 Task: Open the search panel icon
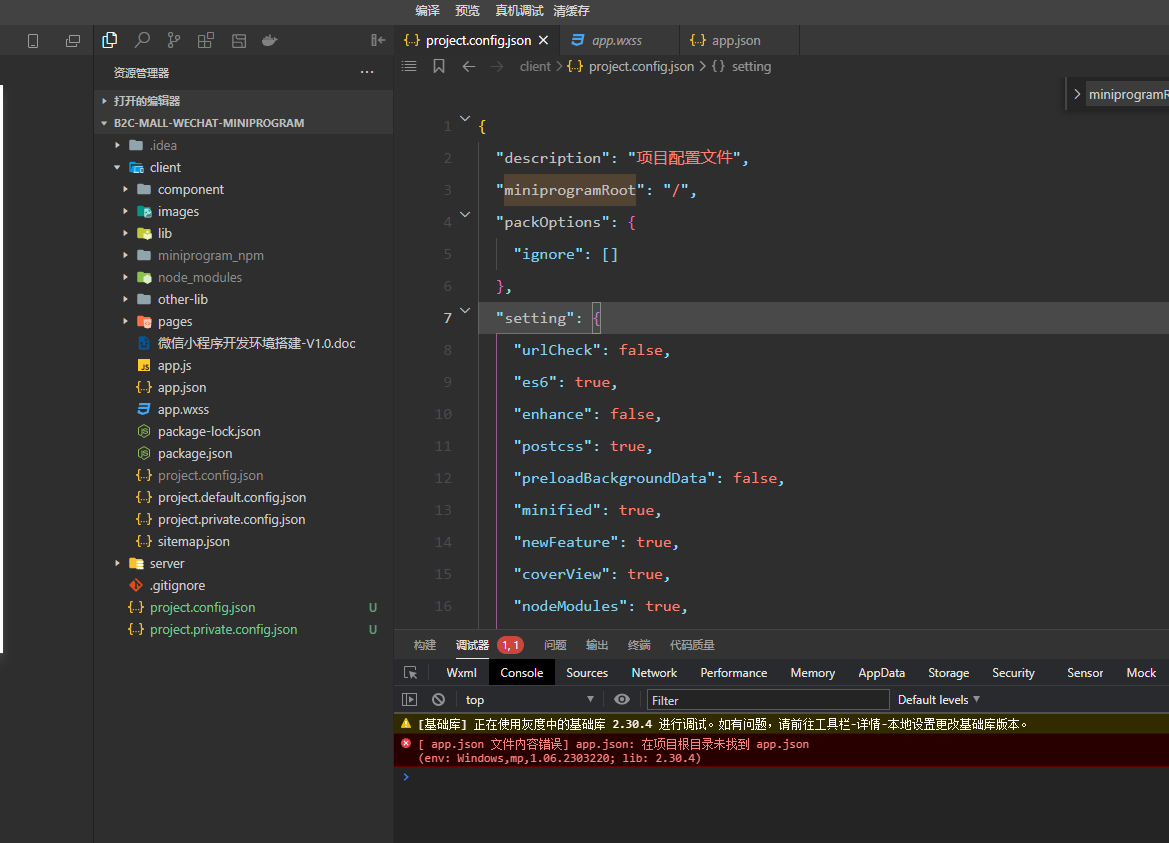point(142,40)
